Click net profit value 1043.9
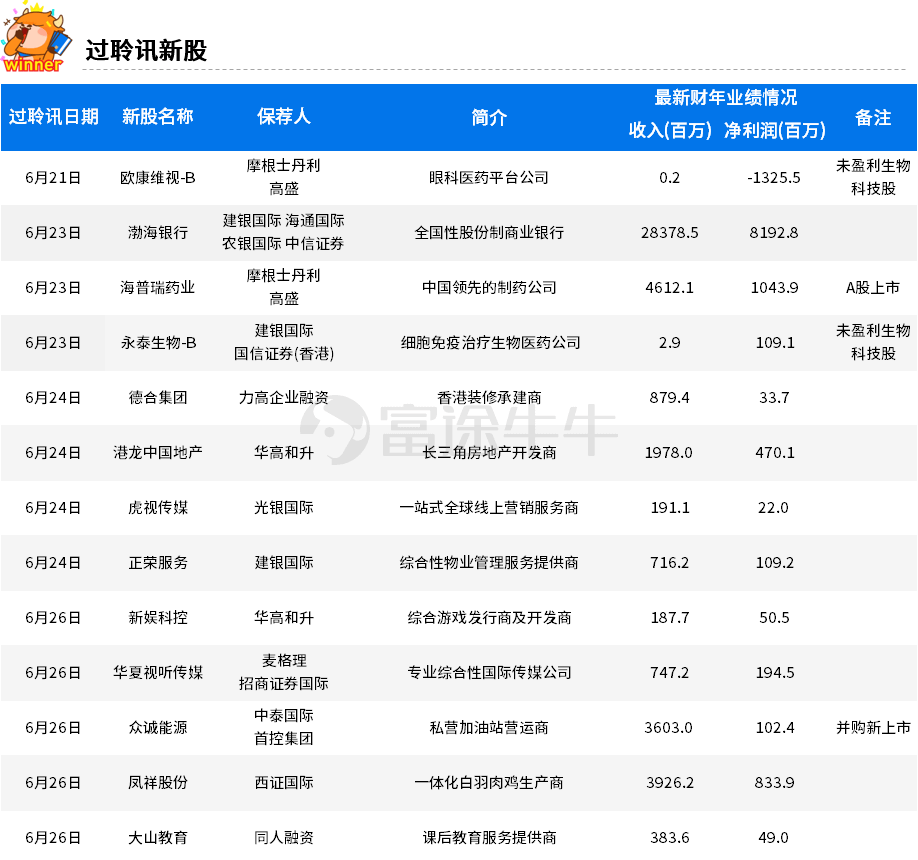This screenshot has height=860, width=918. tap(774, 287)
